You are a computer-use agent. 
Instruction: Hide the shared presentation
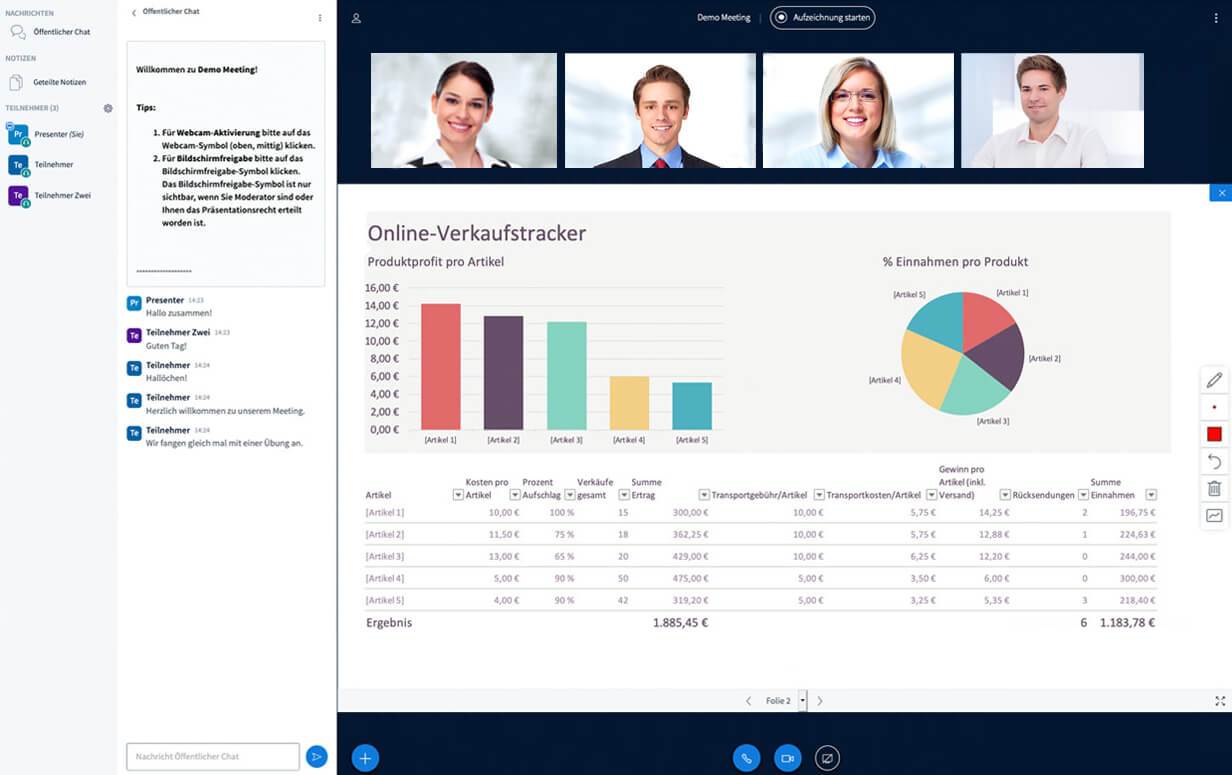pyautogui.click(x=1220, y=192)
